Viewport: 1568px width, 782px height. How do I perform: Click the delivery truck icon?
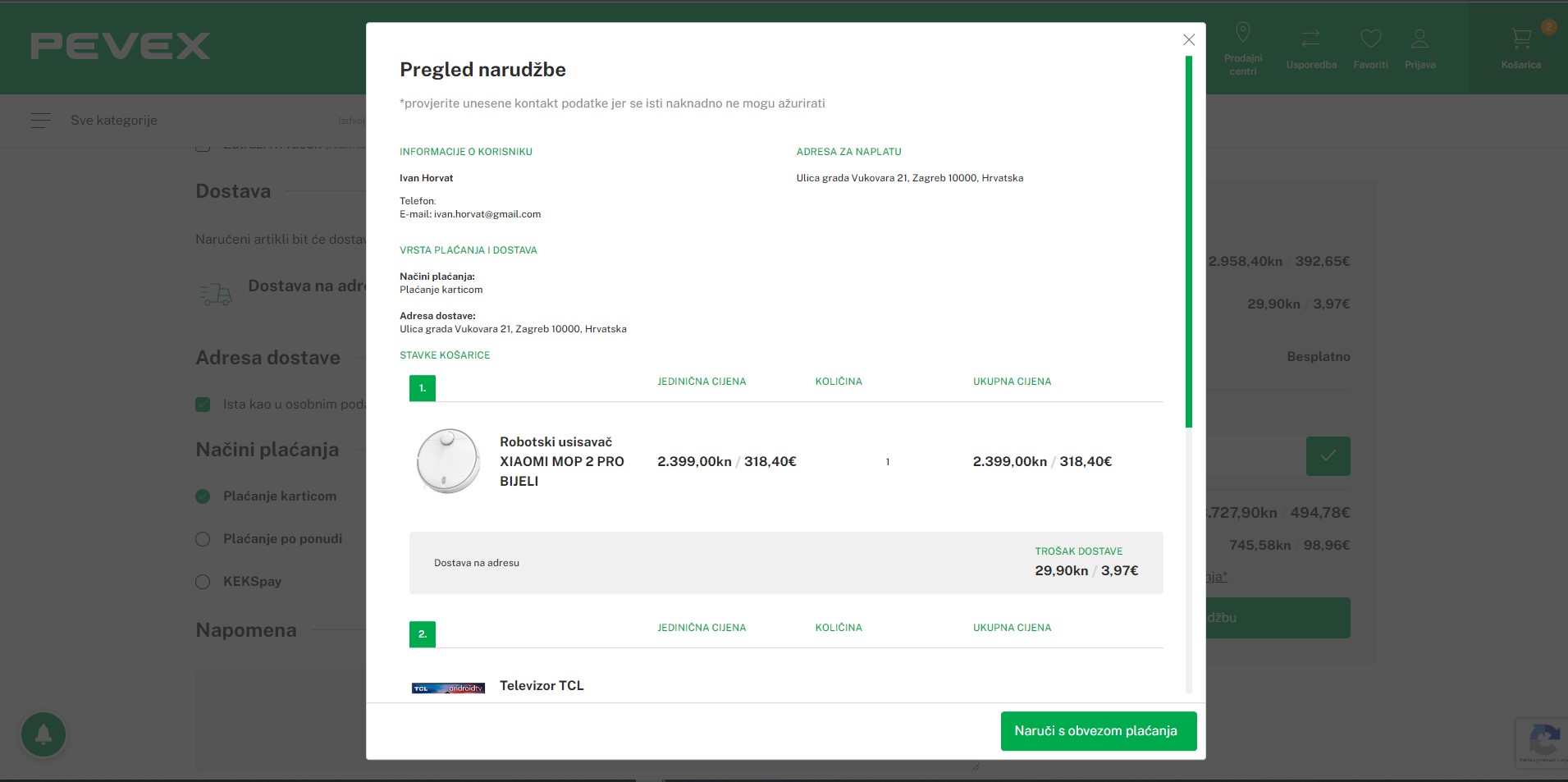[x=215, y=294]
